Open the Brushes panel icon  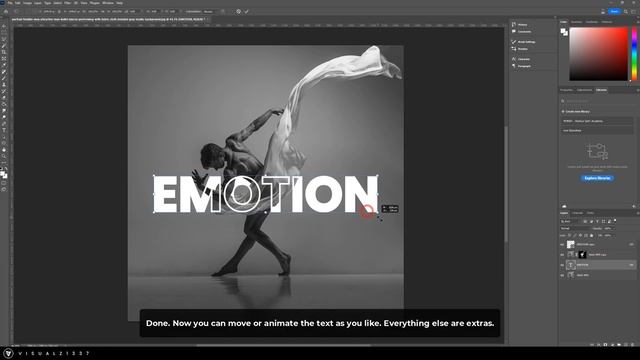coord(514,49)
